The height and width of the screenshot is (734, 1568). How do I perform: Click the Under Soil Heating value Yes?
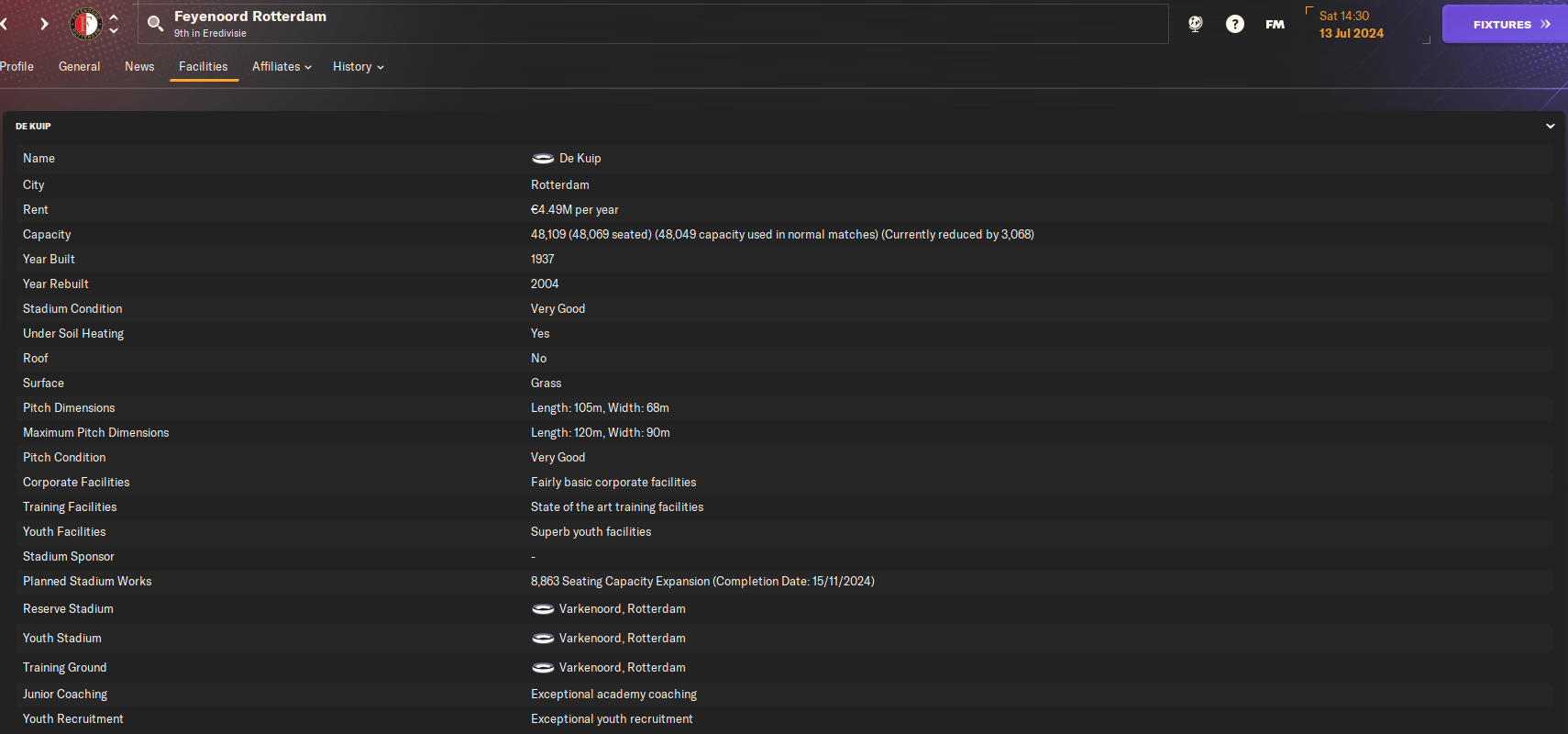(x=540, y=334)
